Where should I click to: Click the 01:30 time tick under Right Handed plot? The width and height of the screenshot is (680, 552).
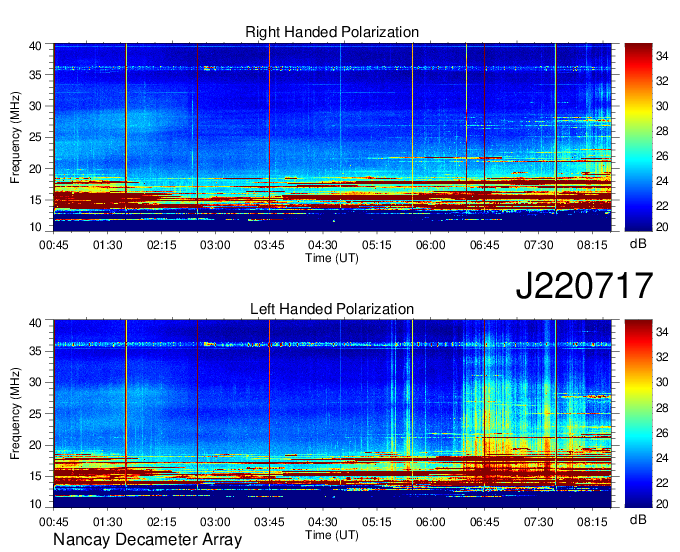[108, 245]
